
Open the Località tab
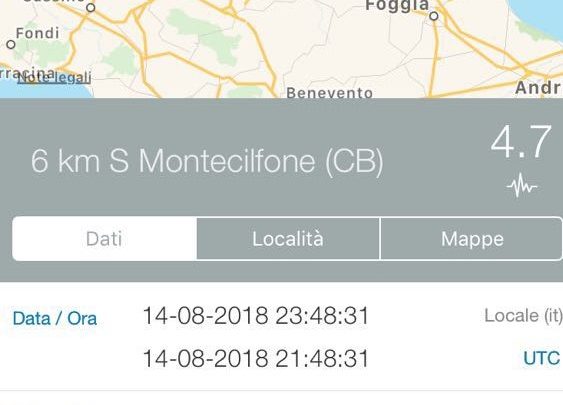(x=288, y=238)
